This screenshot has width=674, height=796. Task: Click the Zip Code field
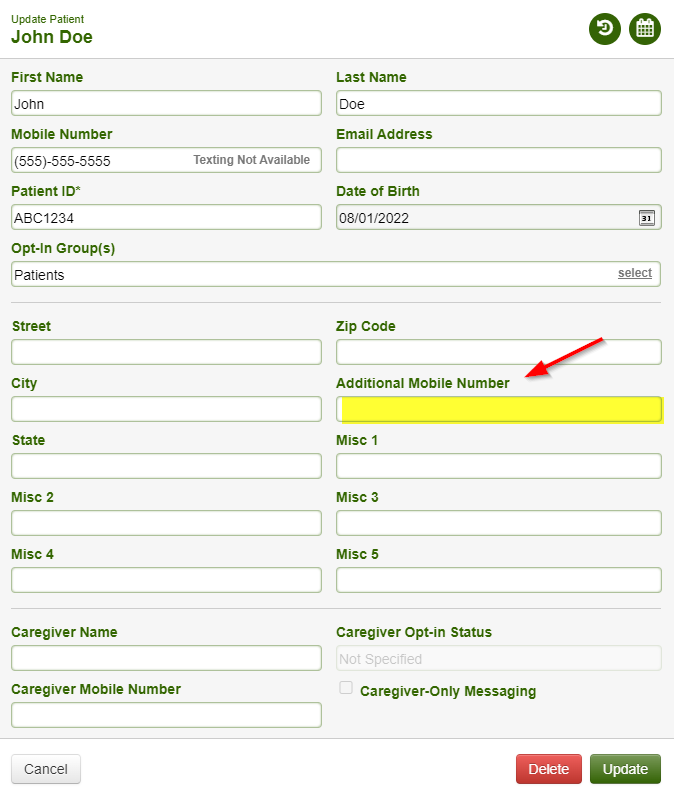coord(498,352)
